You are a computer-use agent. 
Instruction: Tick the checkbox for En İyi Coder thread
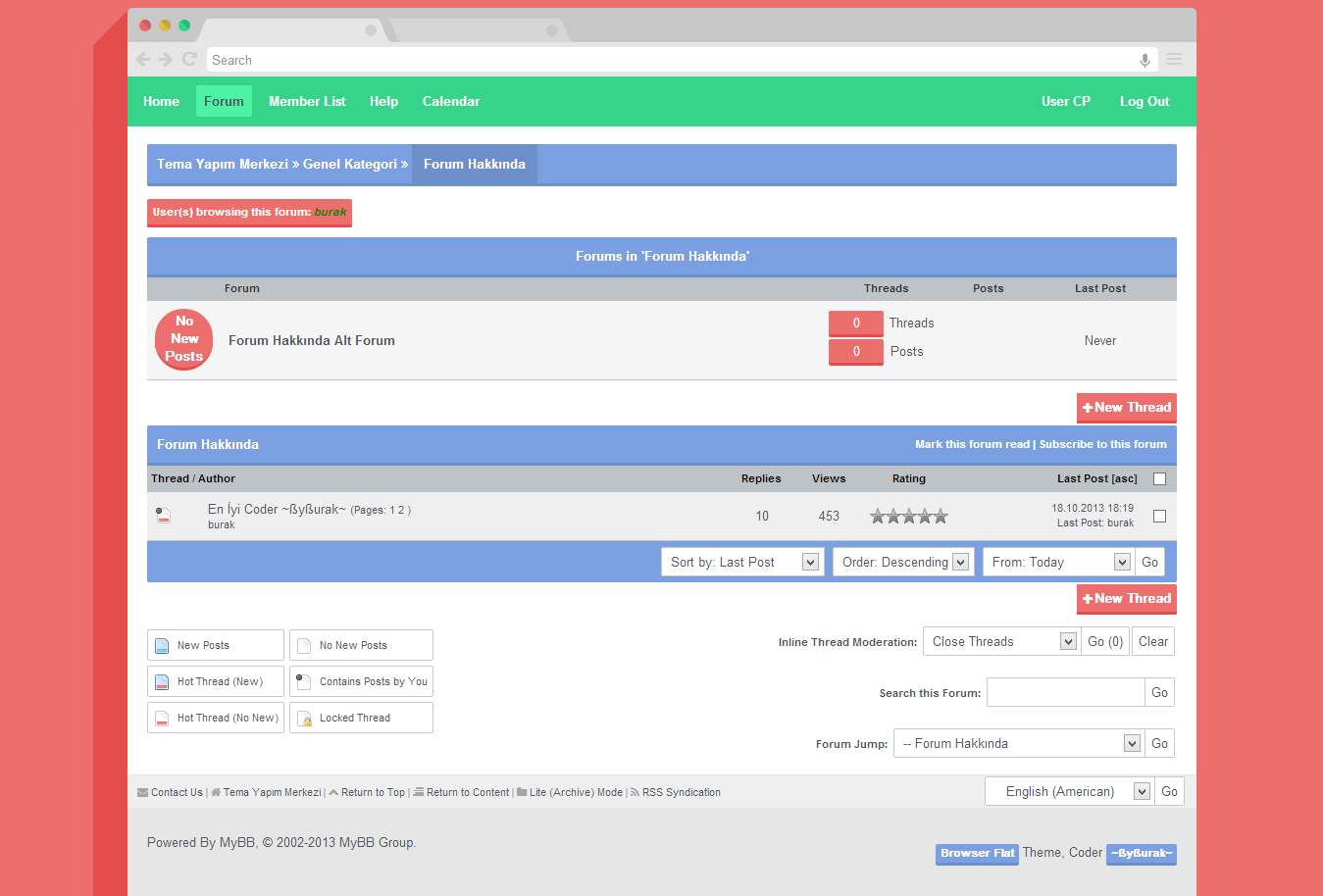[x=1159, y=516]
